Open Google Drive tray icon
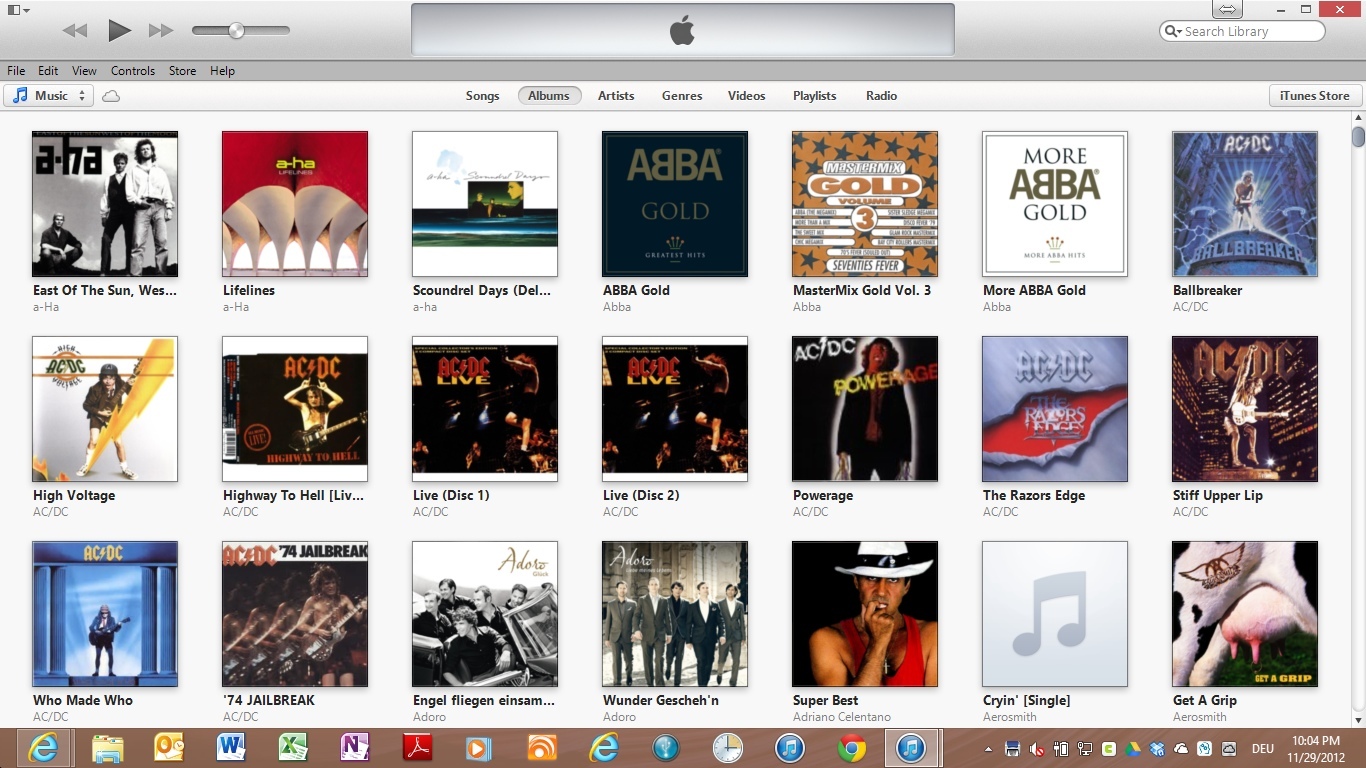Screen dimensions: 1366x768 1133,749
